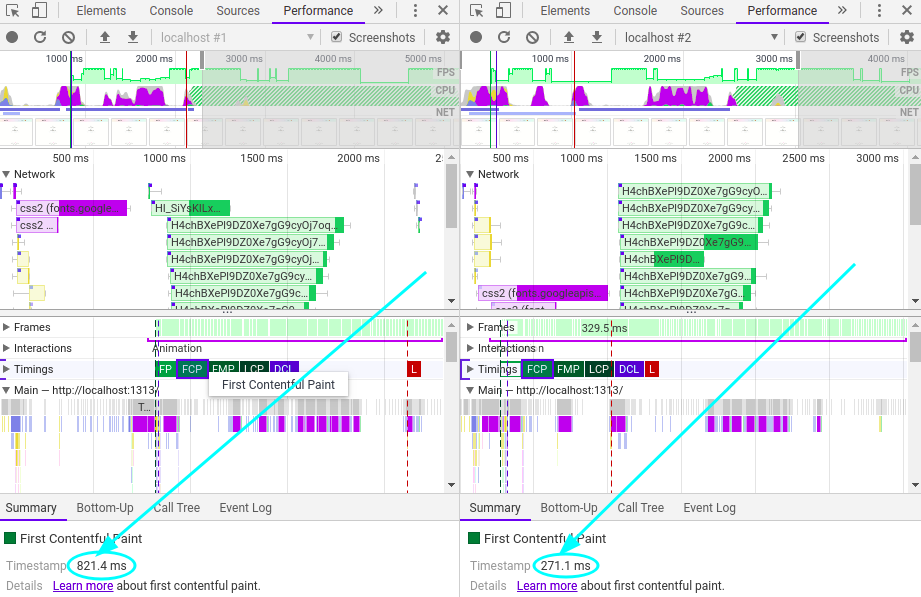Show more tabs chevron in left DevTools
921x597 pixels.
pos(378,11)
